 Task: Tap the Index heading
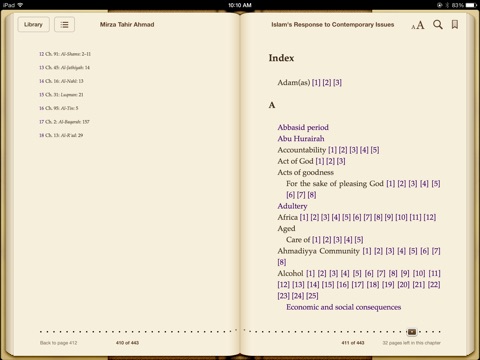(281, 58)
